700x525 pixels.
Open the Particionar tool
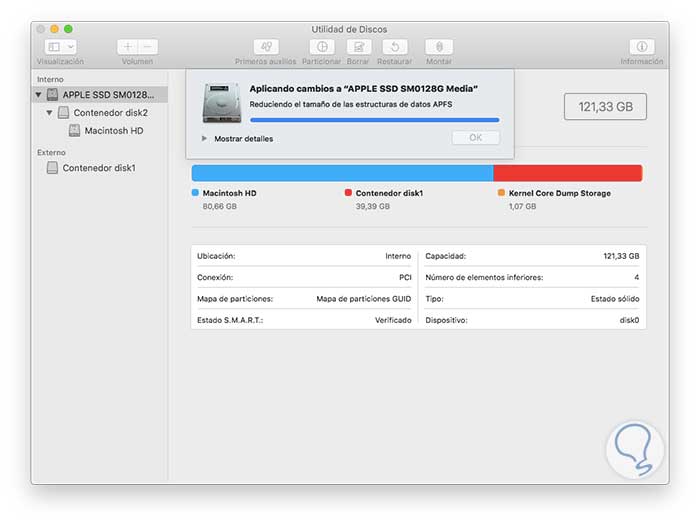[x=322, y=46]
